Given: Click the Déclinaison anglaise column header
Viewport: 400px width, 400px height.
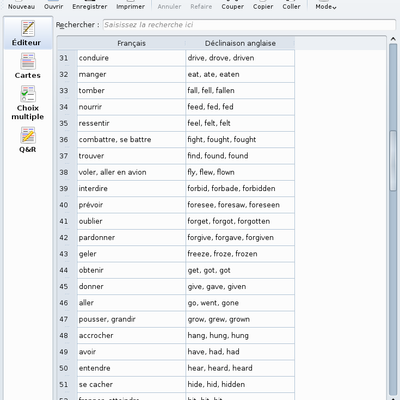Looking at the screenshot, I should click(240, 43).
